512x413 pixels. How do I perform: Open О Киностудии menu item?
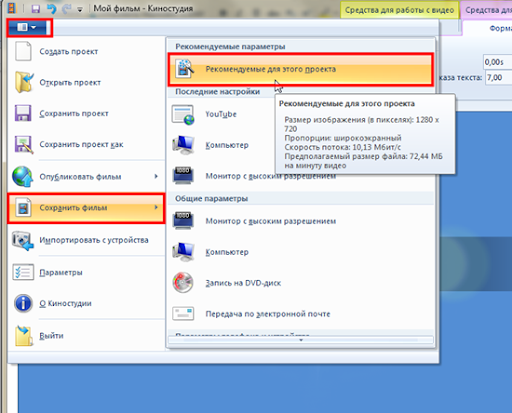point(87,303)
